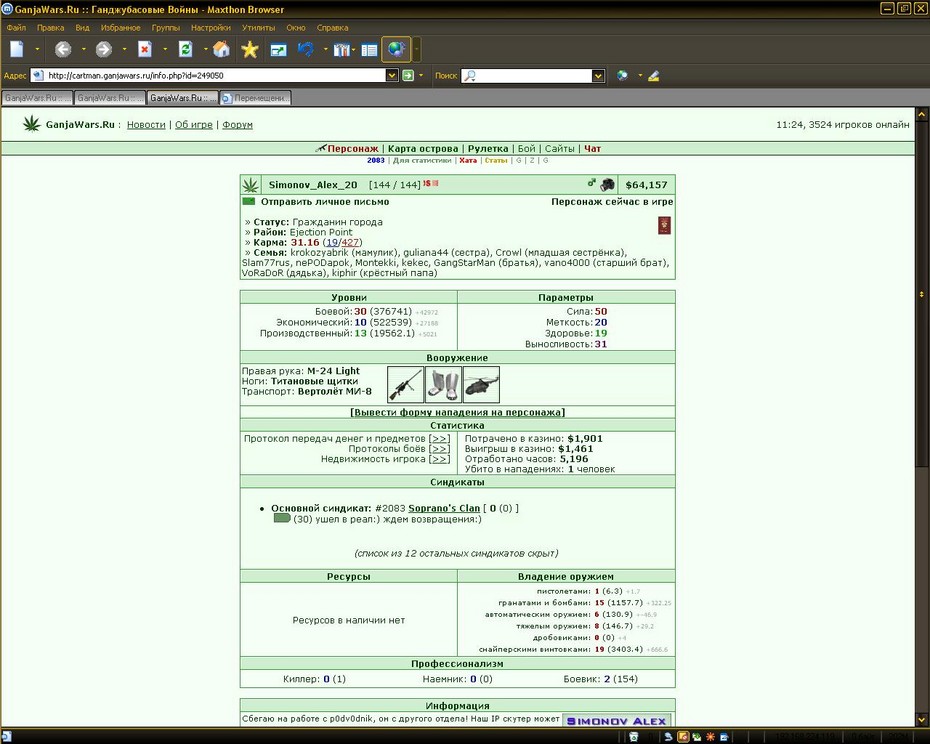Expand the address bar URL dropdown

click(391, 75)
